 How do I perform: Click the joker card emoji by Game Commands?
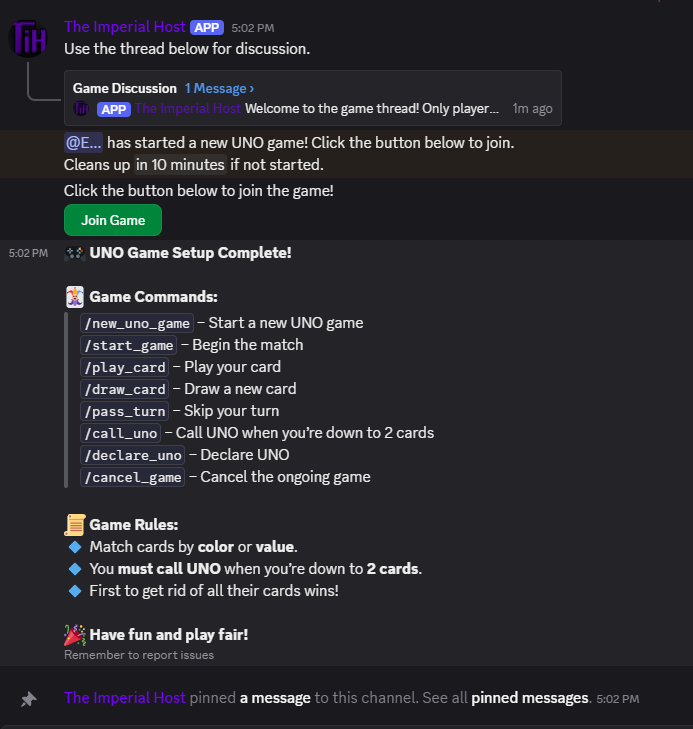[75, 297]
